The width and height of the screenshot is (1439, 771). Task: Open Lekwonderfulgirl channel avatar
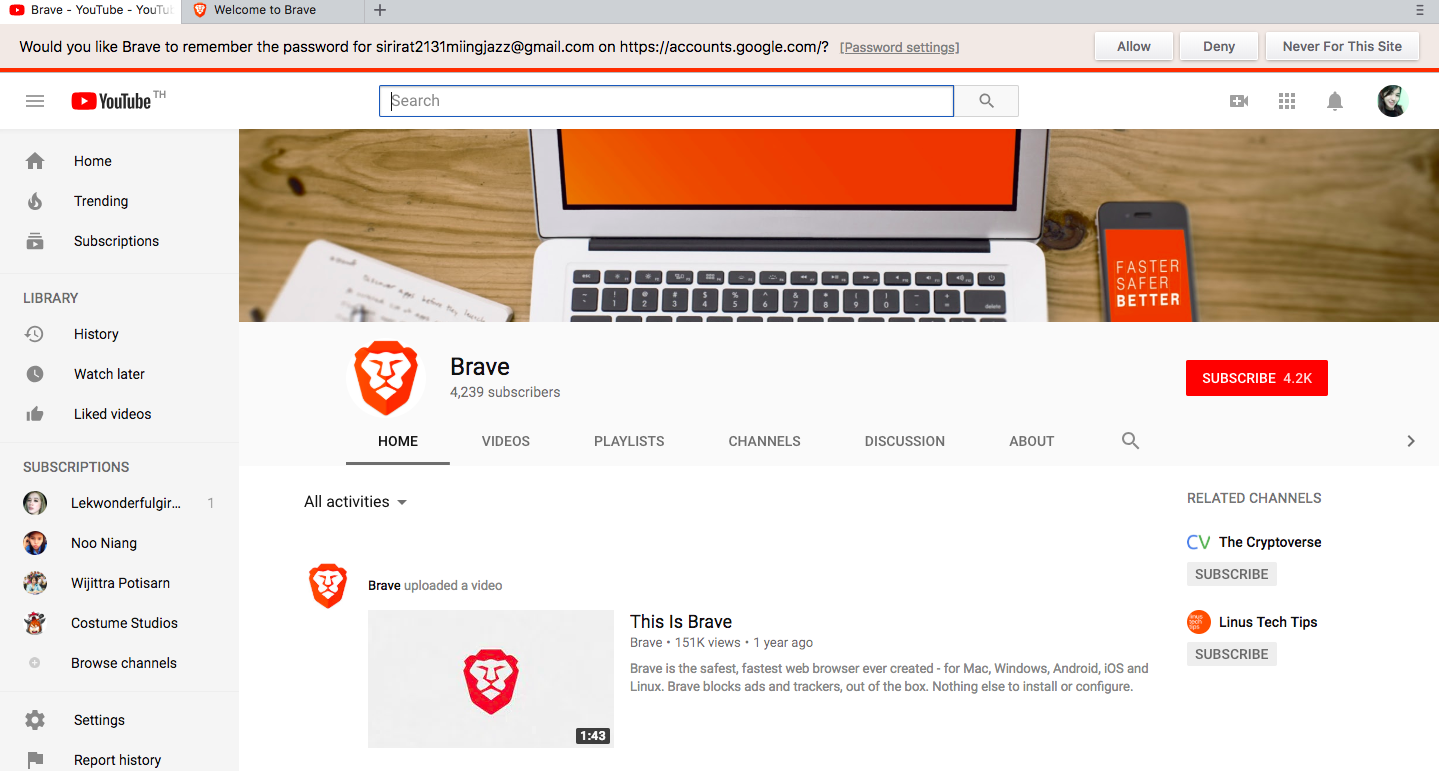pyautogui.click(x=35, y=503)
